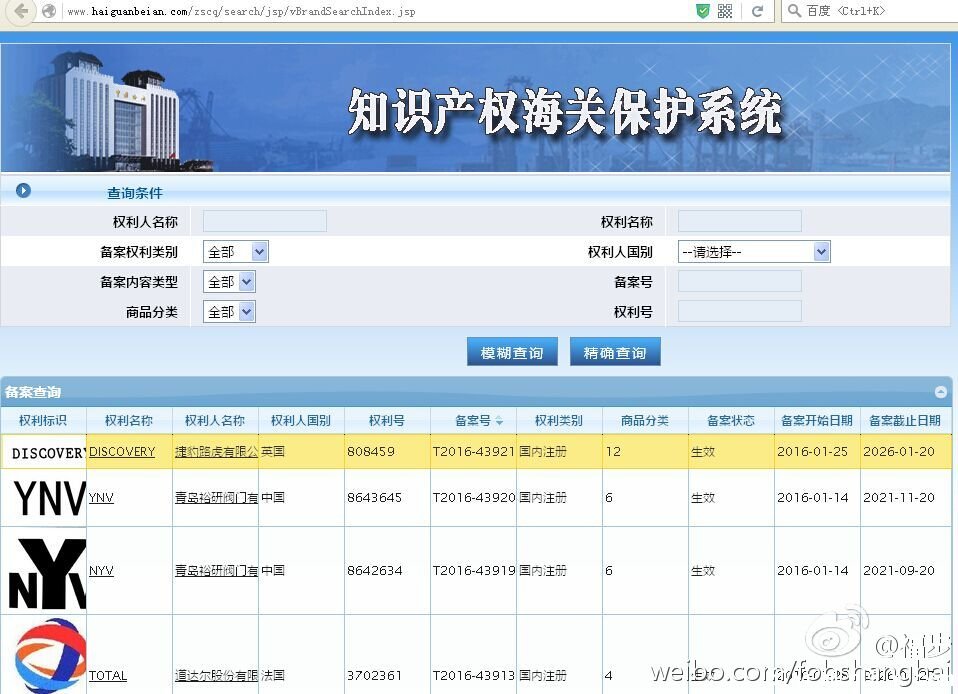Click the green shield security icon
This screenshot has width=958, height=694.
coord(703,11)
